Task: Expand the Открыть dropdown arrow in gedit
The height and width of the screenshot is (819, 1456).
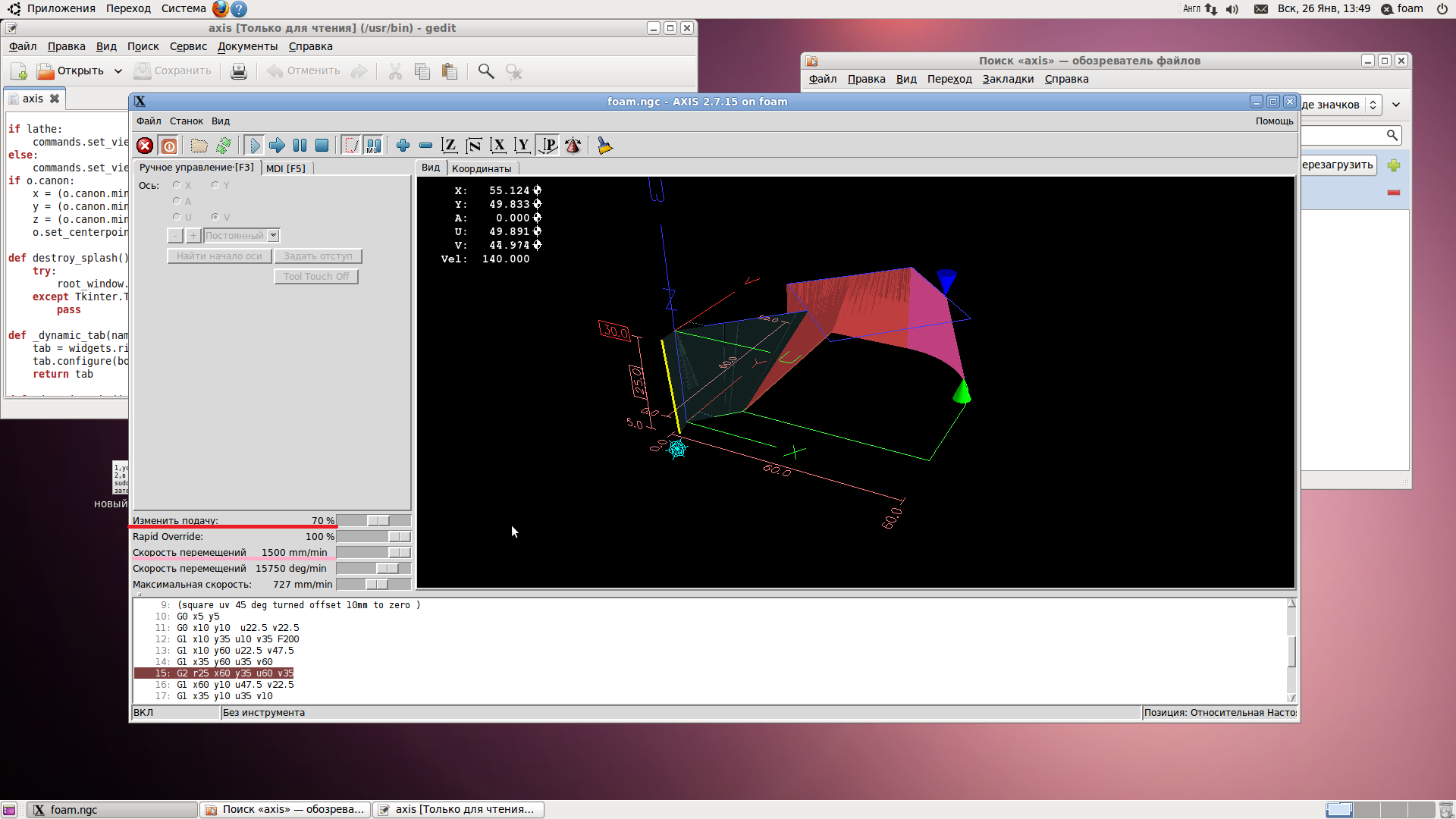Action: click(x=118, y=71)
